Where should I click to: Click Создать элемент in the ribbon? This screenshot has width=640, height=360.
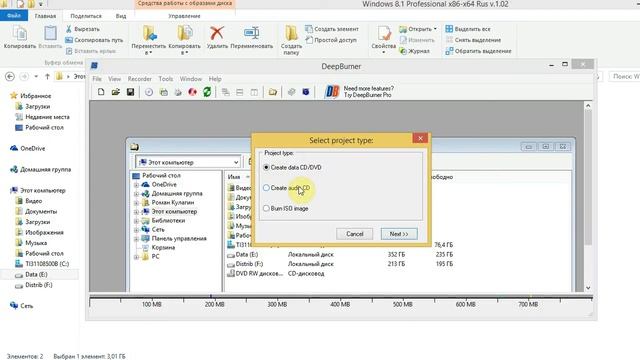click(332, 29)
